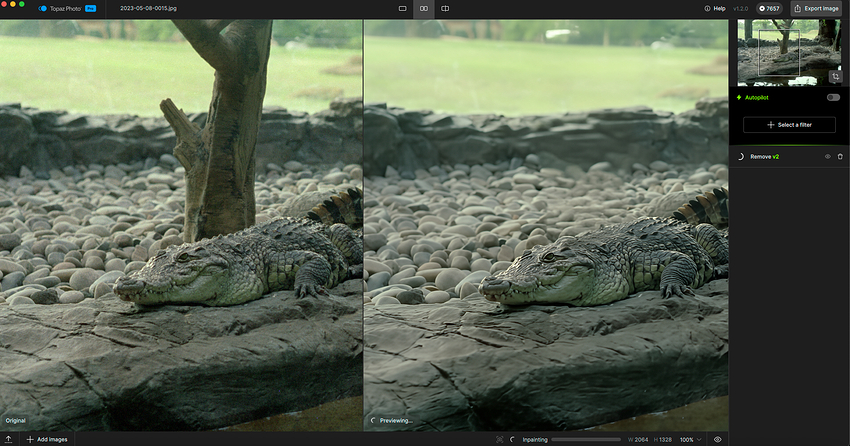Click the crop and rotate icon
This screenshot has width=850, height=446.
tap(835, 76)
